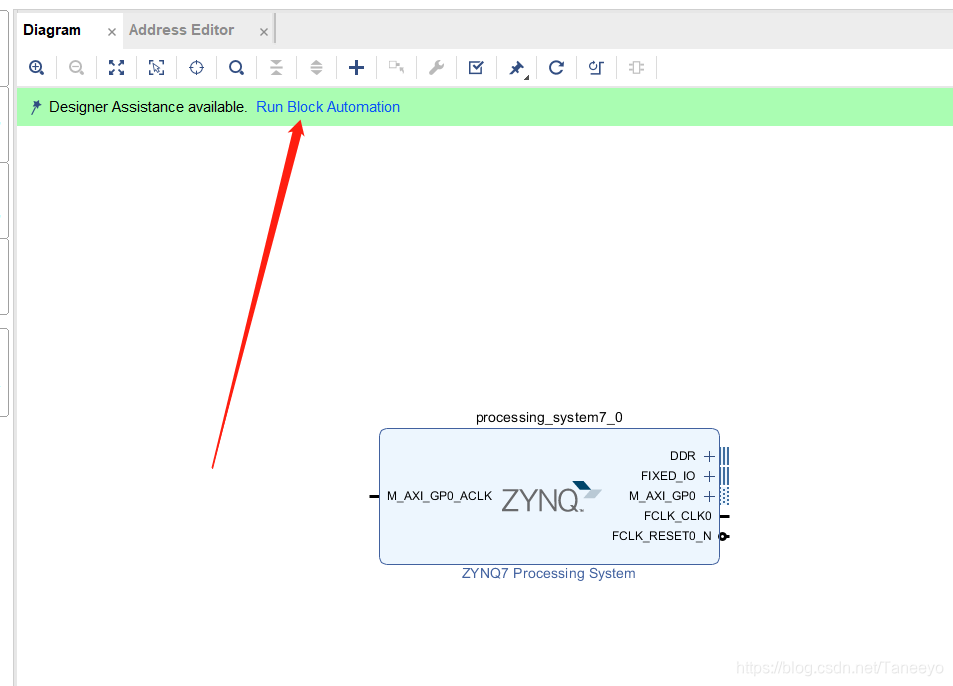Close the Address Editor tab
953x686 pixels.
(264, 32)
